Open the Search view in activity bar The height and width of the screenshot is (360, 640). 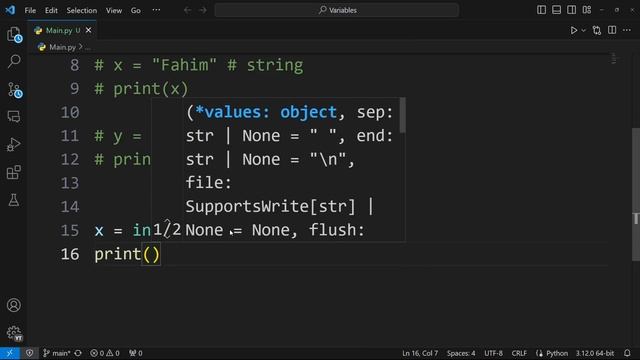(14, 62)
